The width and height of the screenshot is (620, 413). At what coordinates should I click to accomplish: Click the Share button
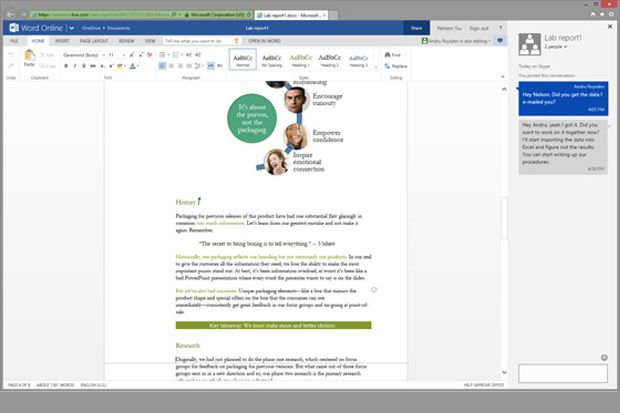(x=416, y=28)
